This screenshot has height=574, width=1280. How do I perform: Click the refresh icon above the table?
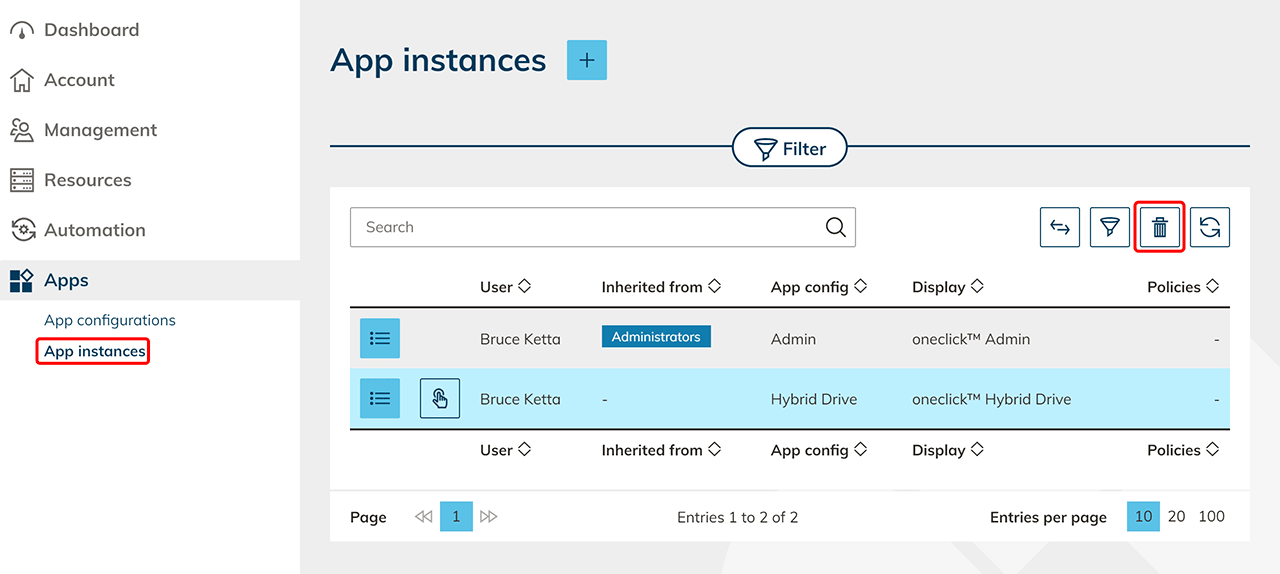[1209, 228]
